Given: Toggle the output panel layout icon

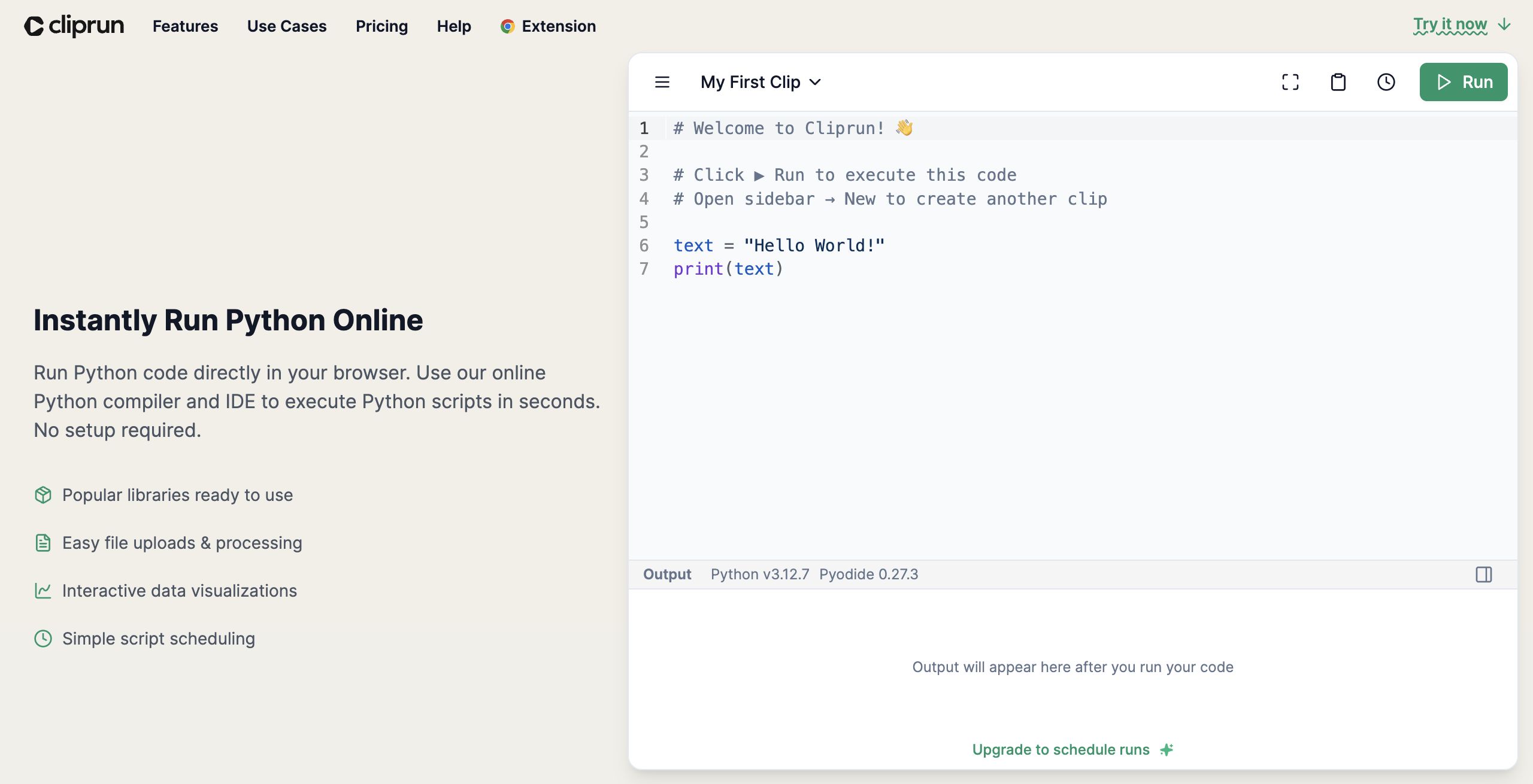Looking at the screenshot, I should [x=1483, y=575].
